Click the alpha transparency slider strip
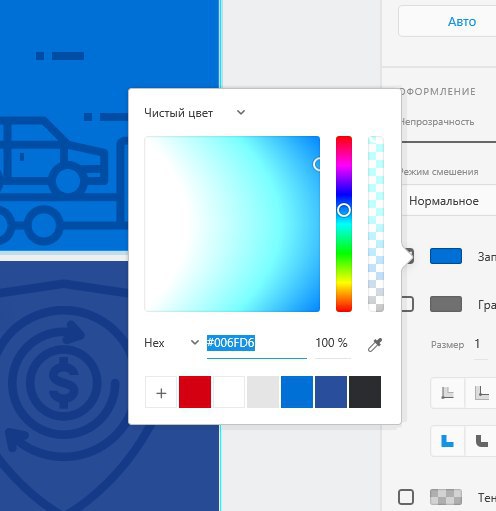The width and height of the screenshot is (496, 511). 376,224
